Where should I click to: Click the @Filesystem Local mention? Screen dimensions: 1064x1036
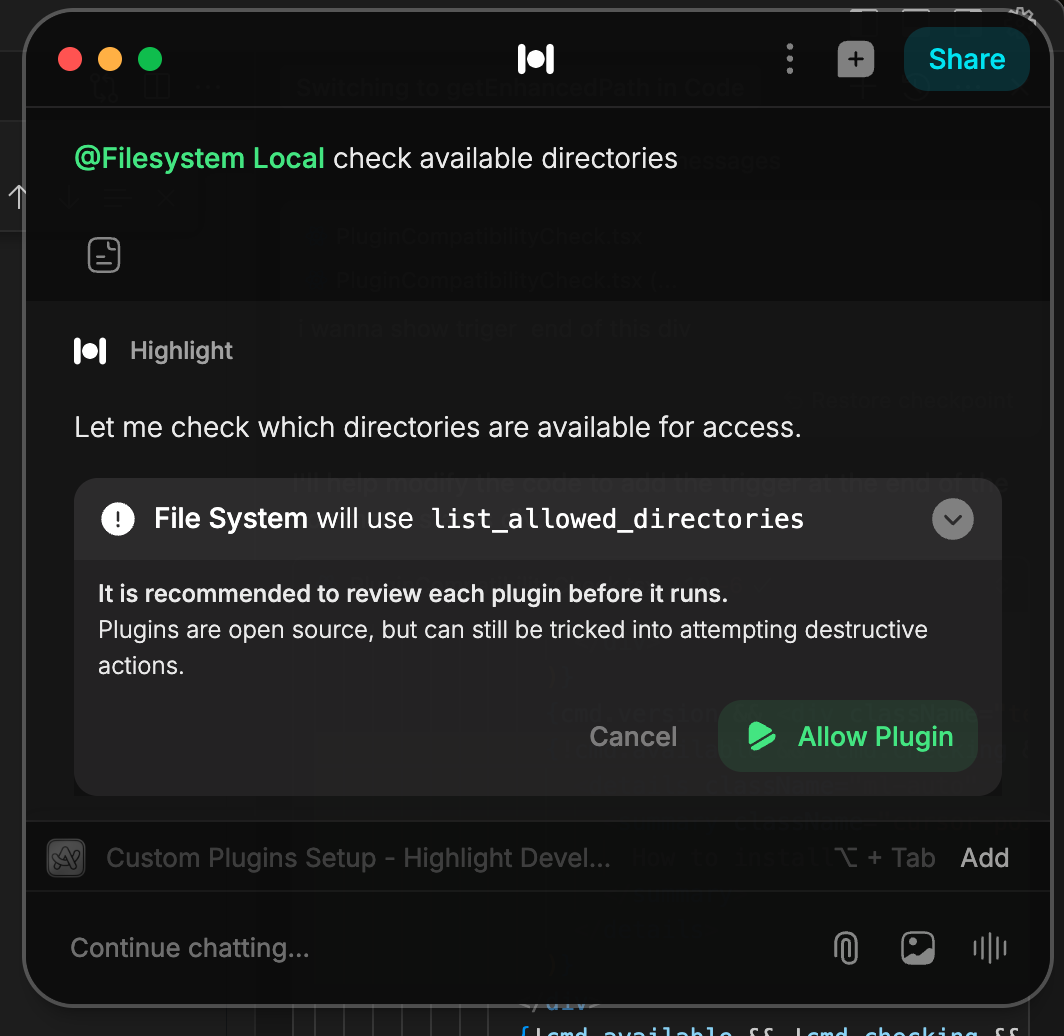click(x=200, y=158)
